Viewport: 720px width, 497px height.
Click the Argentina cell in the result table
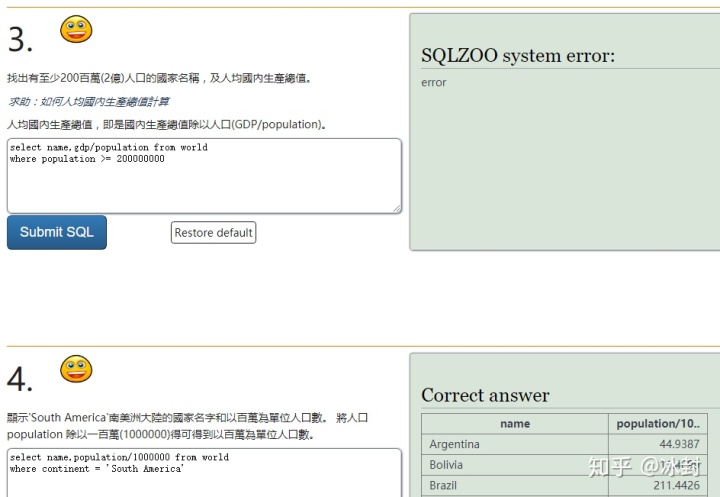(515, 444)
